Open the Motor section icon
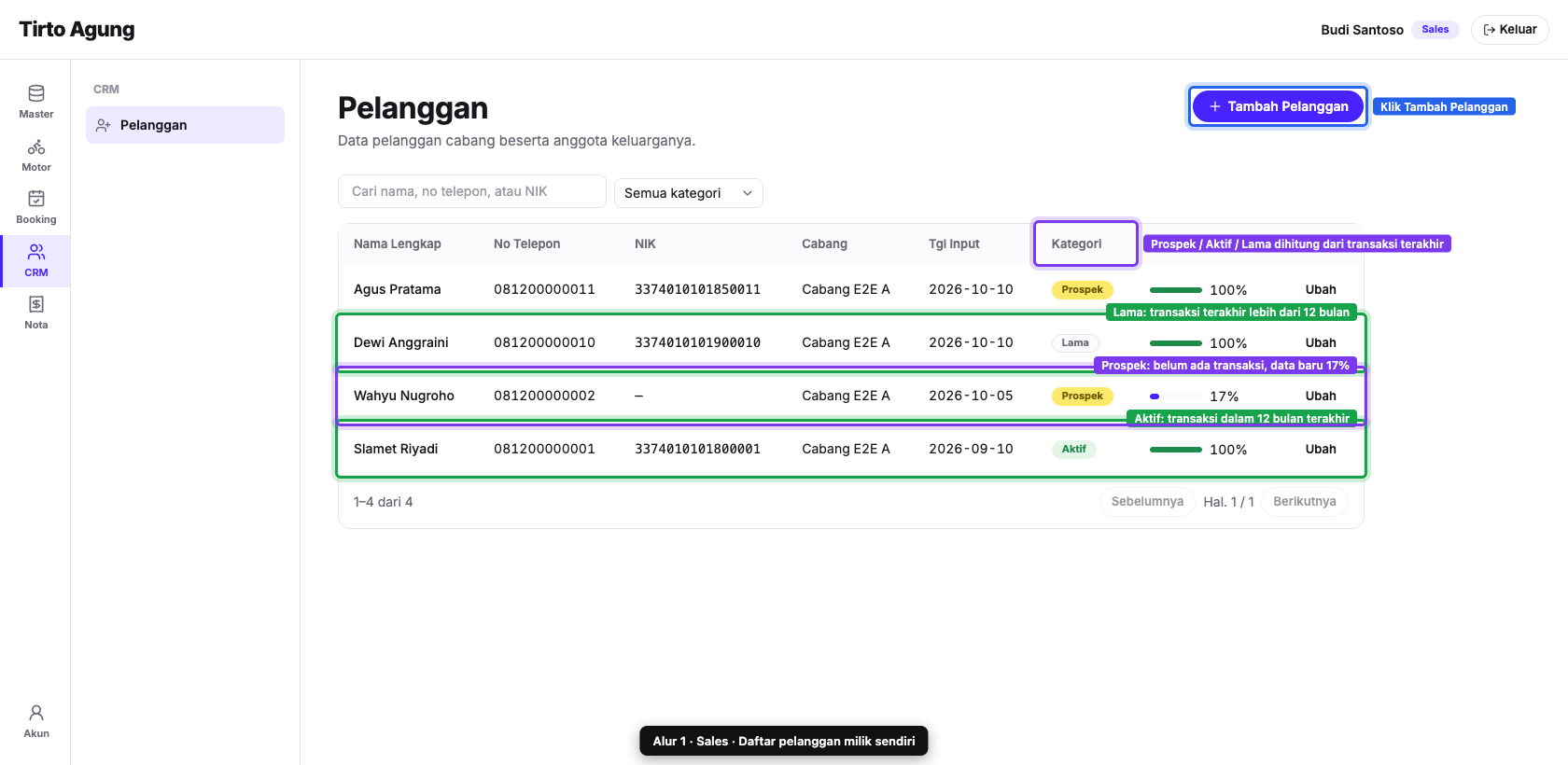This screenshot has height=765, width=1568. tap(36, 146)
